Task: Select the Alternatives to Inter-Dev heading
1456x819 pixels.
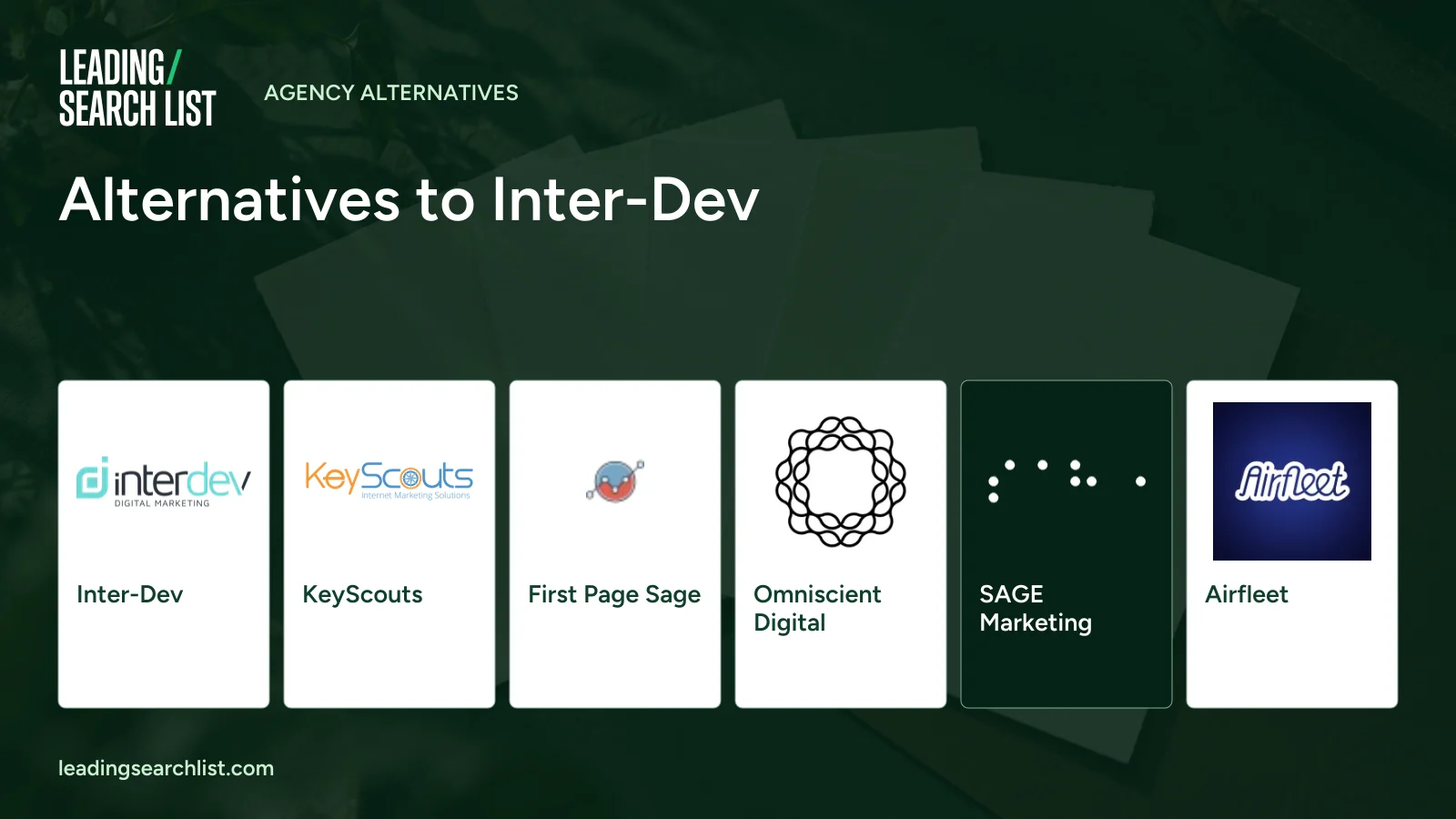Action: click(x=409, y=199)
